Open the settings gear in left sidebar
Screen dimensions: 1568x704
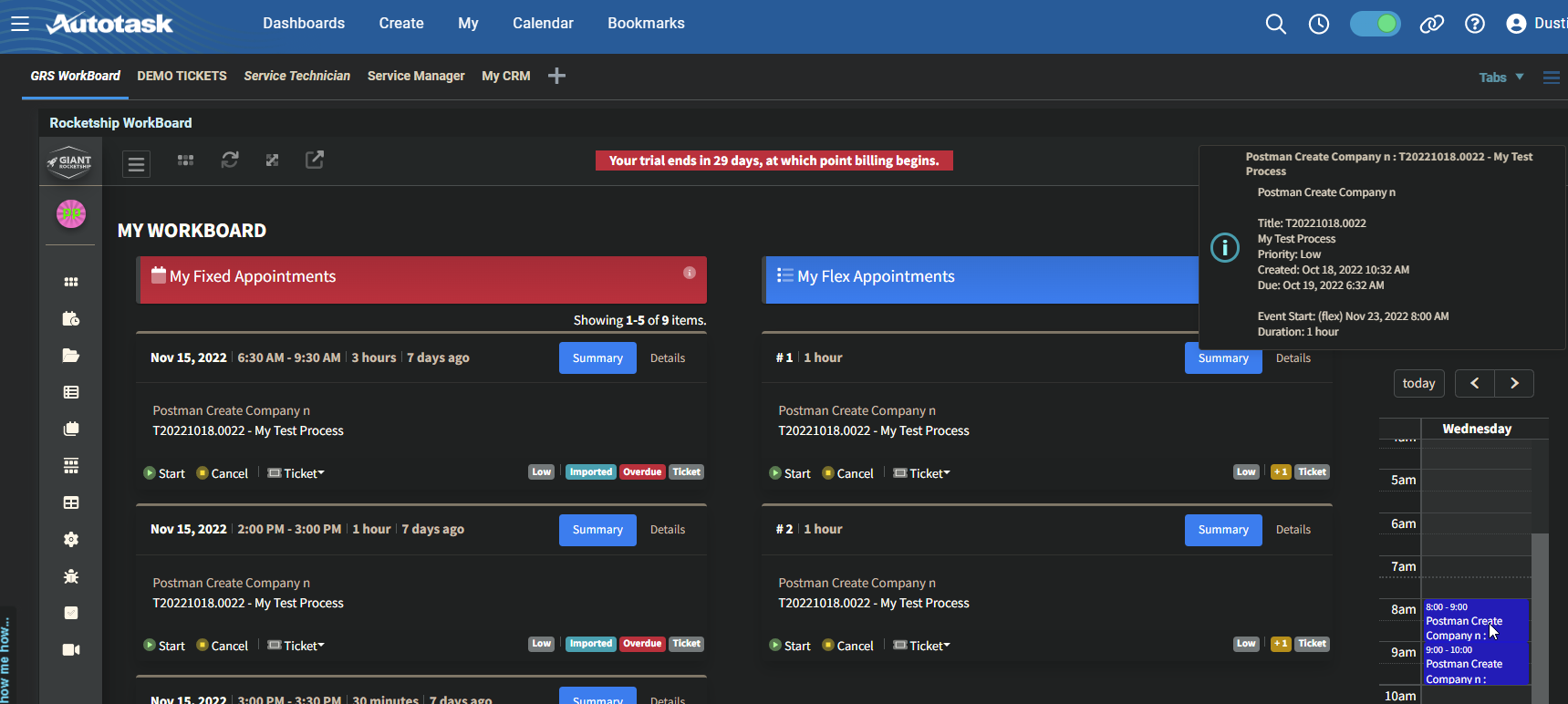point(71,539)
